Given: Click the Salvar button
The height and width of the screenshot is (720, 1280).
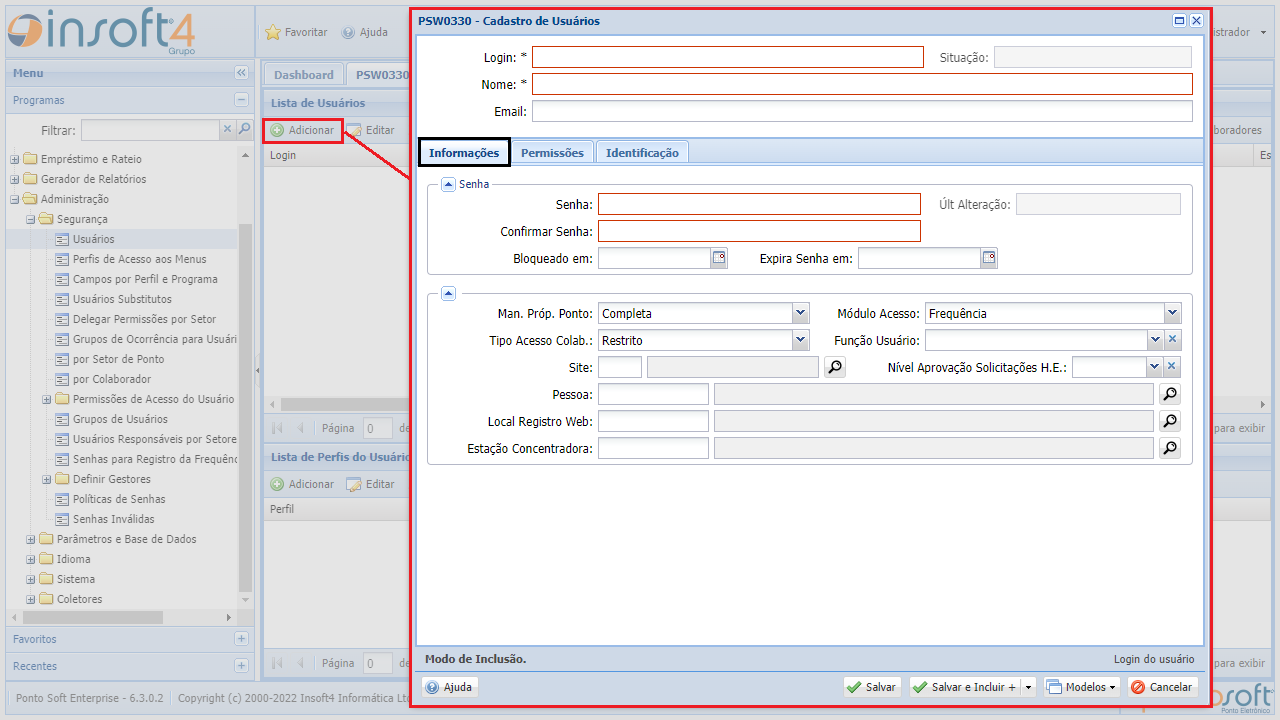Looking at the screenshot, I should (871, 687).
